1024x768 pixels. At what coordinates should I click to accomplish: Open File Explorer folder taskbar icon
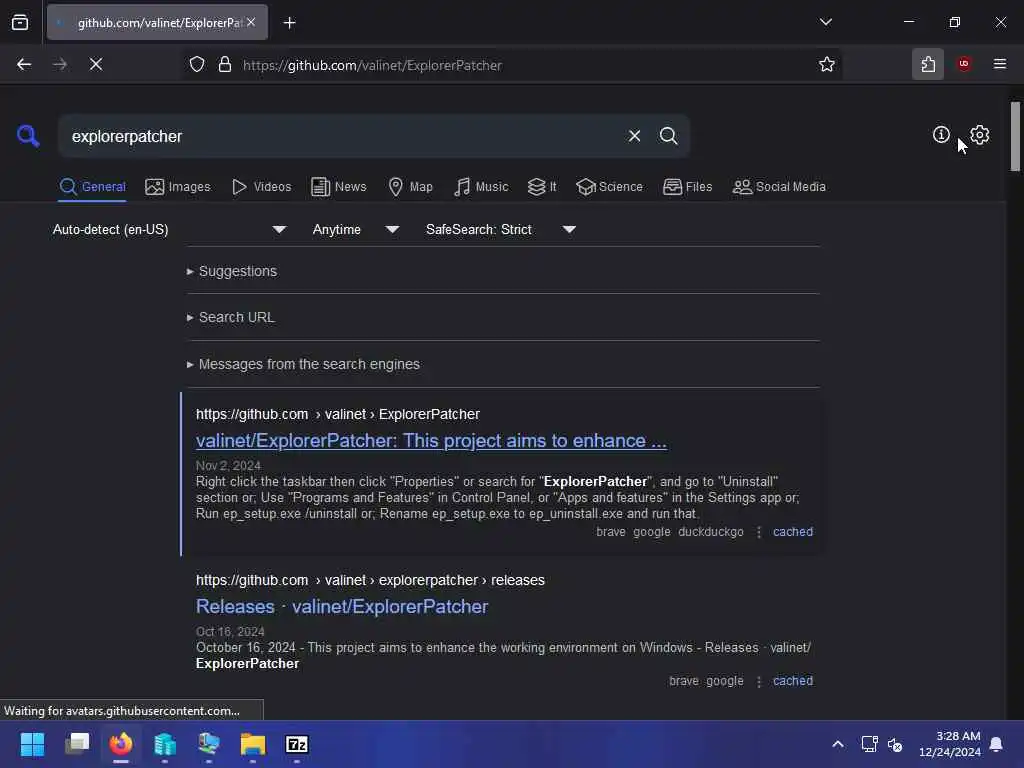(x=253, y=744)
